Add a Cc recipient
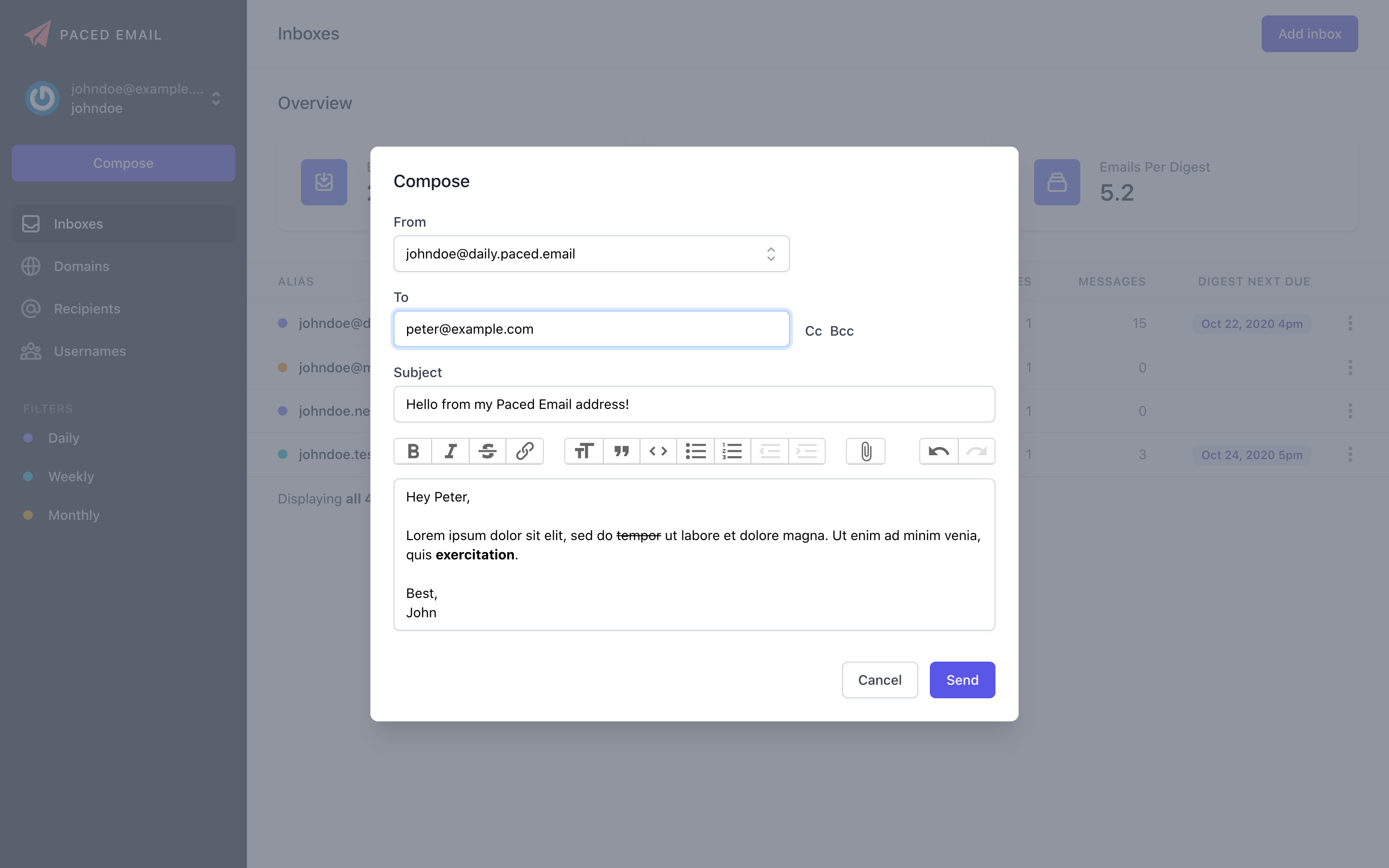 tap(813, 331)
